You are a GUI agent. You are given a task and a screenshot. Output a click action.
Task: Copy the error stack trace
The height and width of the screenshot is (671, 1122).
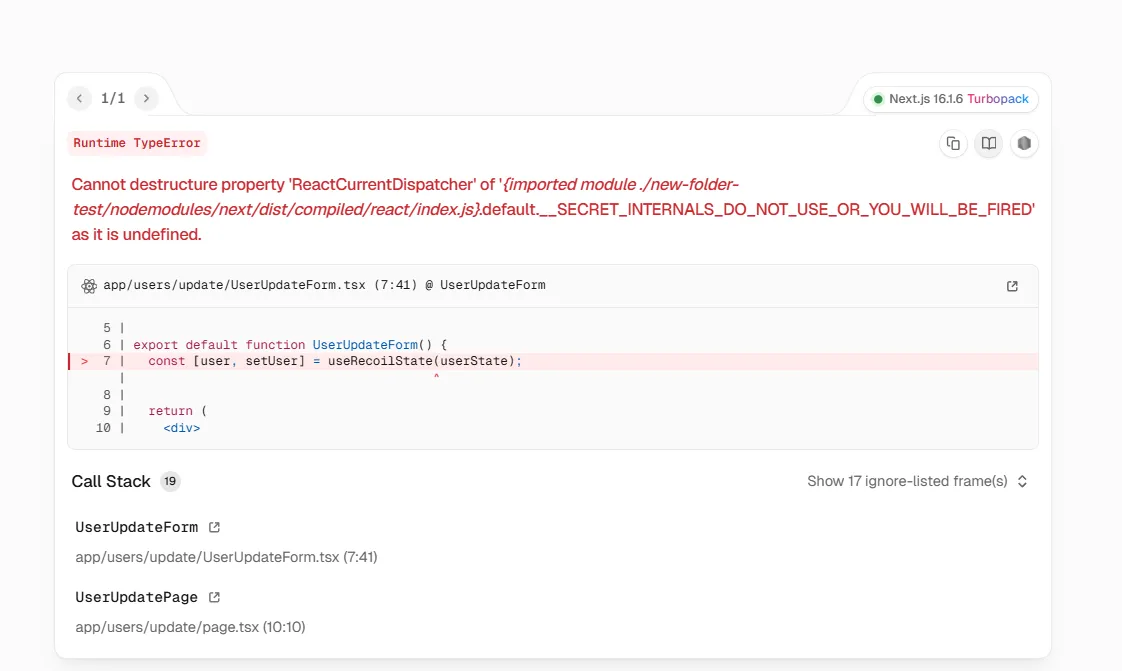(x=953, y=143)
